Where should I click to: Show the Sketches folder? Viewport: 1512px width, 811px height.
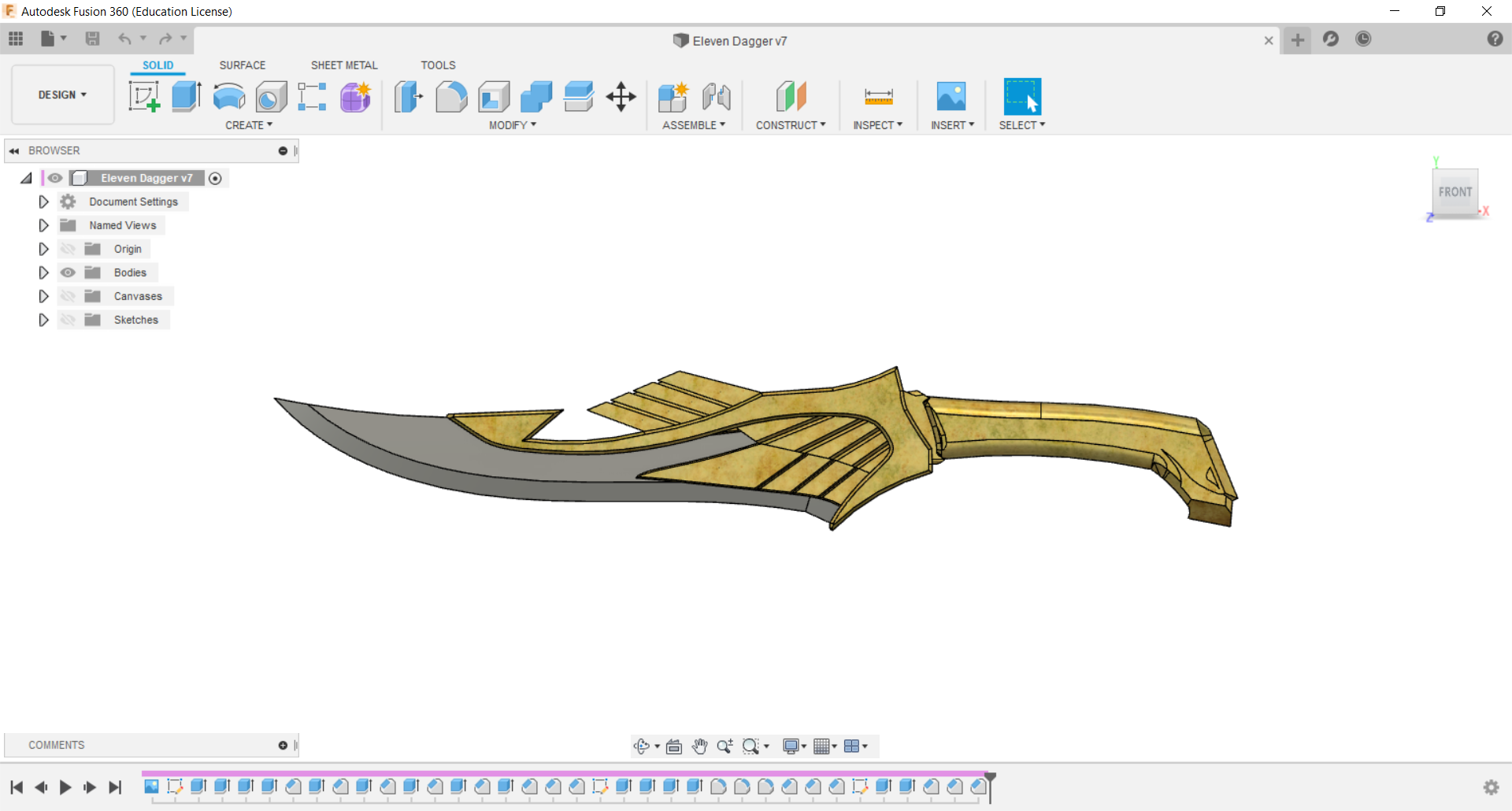69,320
